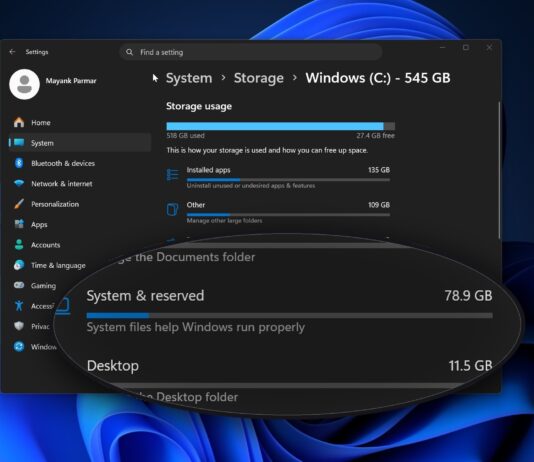Click the 27.4 GB free label

click(376, 136)
